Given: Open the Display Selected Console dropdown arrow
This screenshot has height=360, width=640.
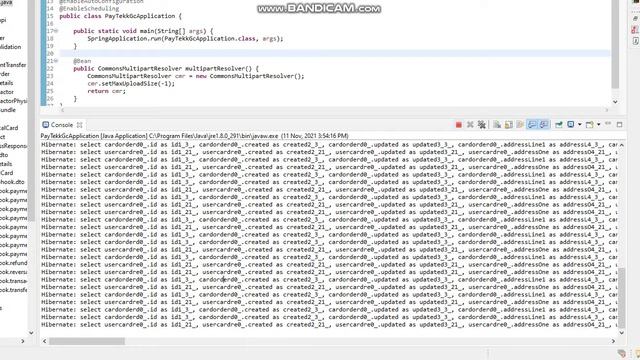Looking at the screenshot, I should click(x=580, y=124).
